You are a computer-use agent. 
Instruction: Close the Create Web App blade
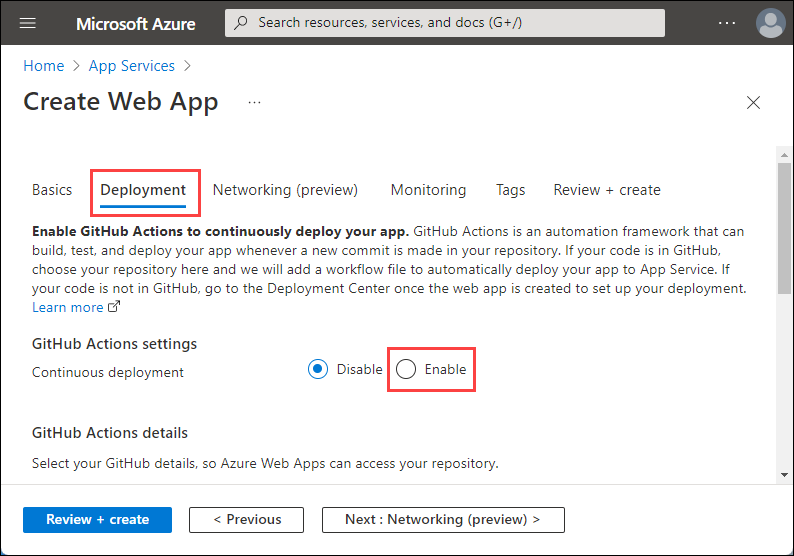pyautogui.click(x=753, y=102)
